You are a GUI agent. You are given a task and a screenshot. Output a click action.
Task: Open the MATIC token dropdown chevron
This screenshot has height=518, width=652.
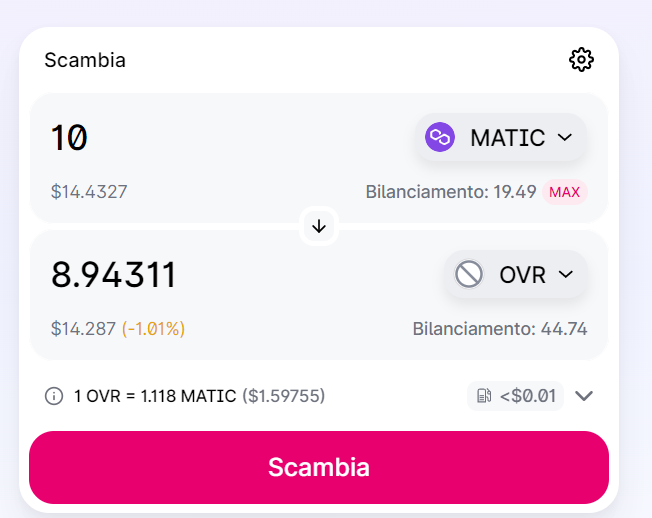tap(565, 137)
